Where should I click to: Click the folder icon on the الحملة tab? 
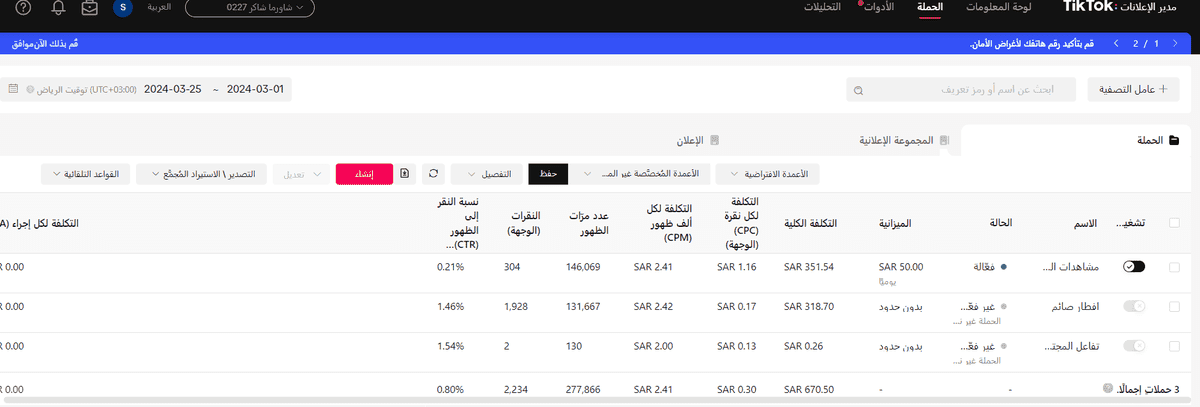click(x=1174, y=141)
